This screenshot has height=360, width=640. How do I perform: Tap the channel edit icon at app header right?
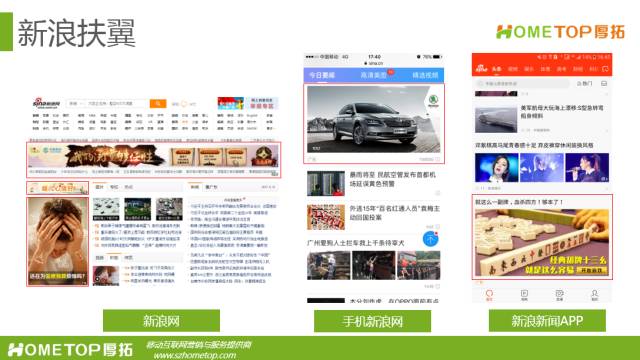pos(605,69)
